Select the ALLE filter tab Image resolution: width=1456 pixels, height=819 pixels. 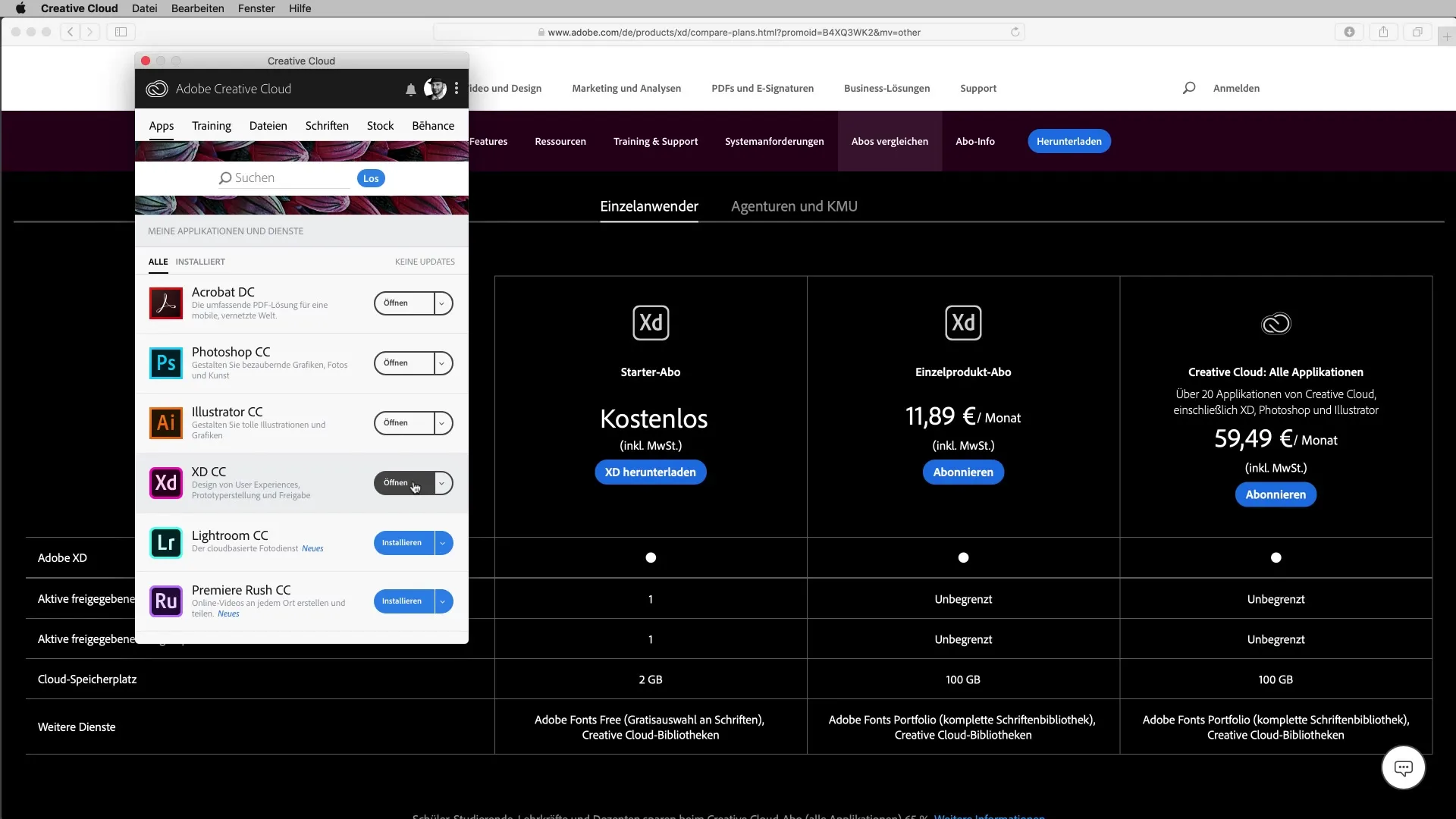158,262
